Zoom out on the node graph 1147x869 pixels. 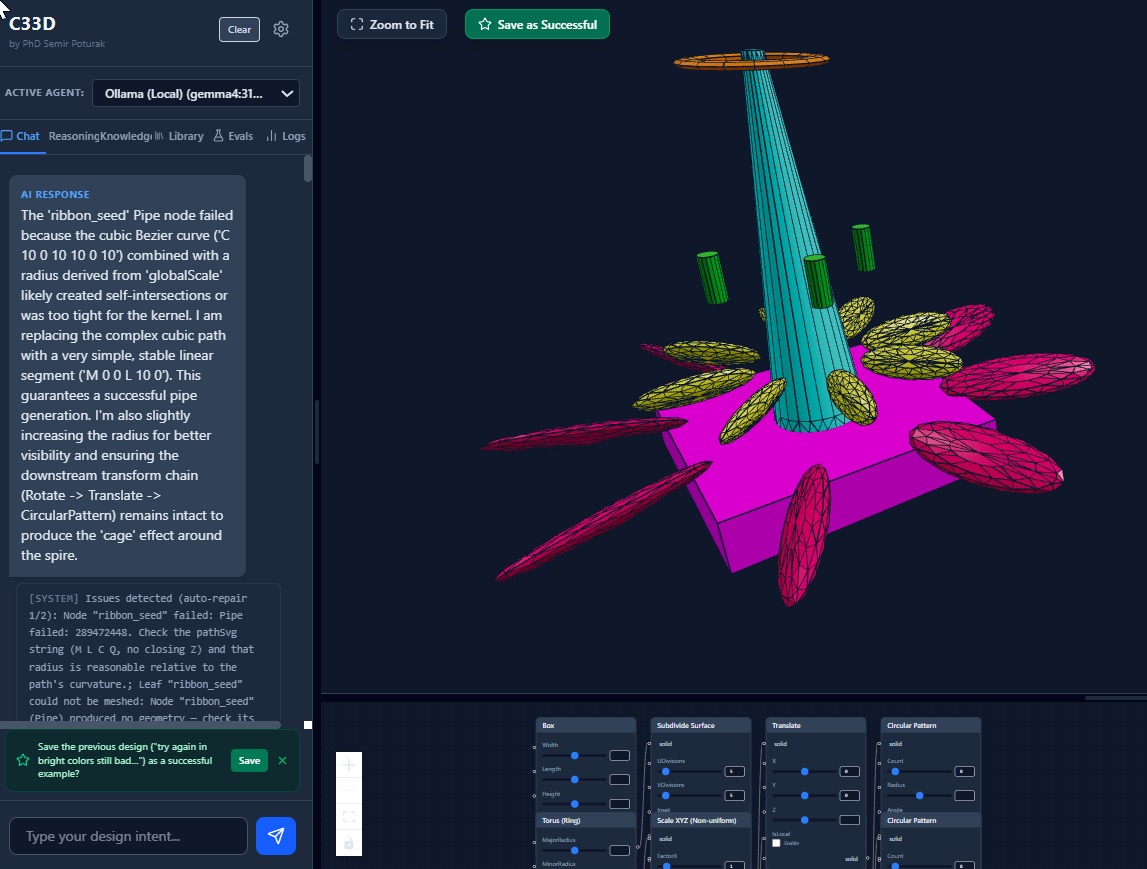tap(349, 791)
